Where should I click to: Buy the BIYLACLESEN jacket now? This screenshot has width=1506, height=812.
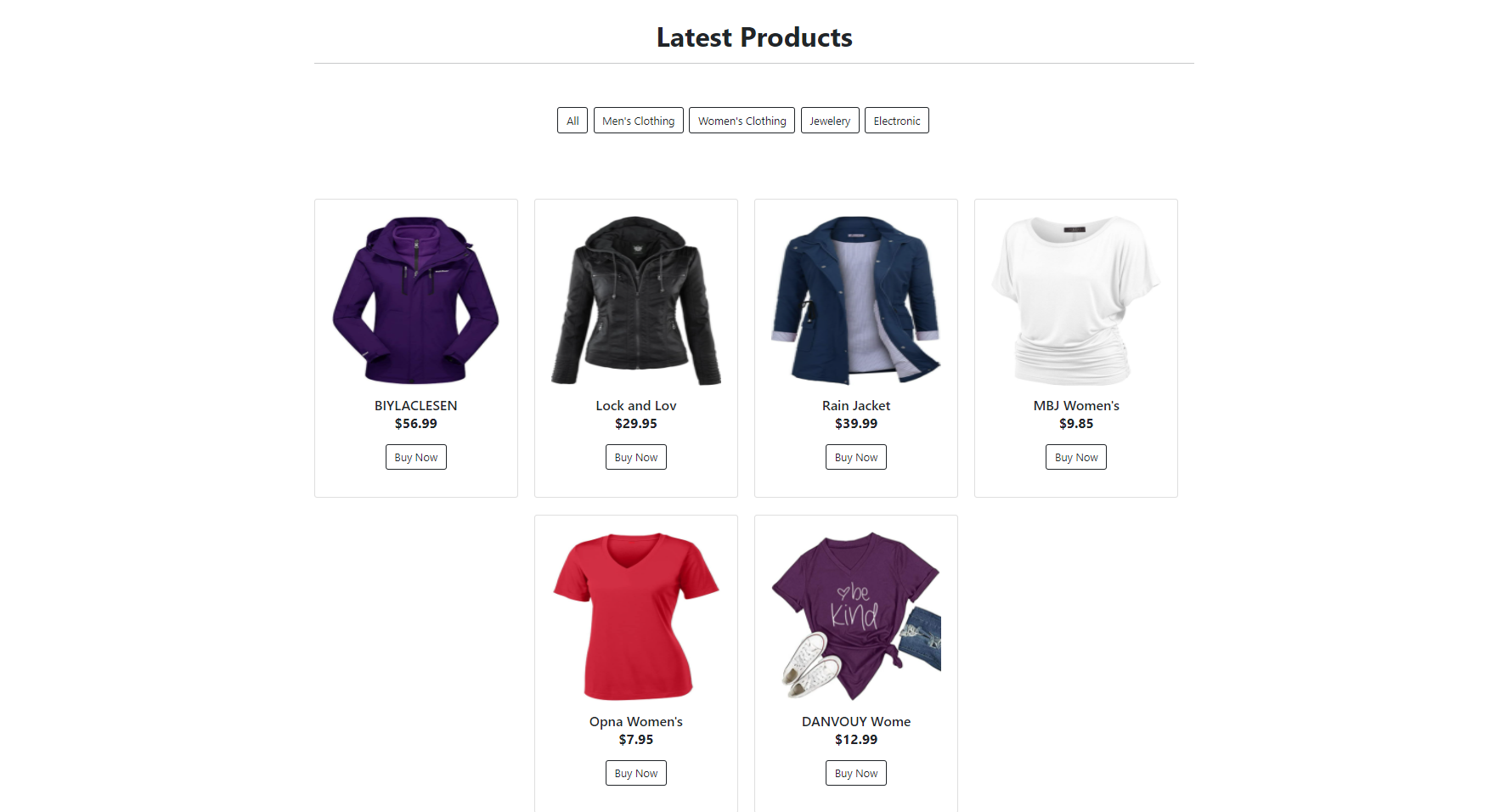(416, 457)
